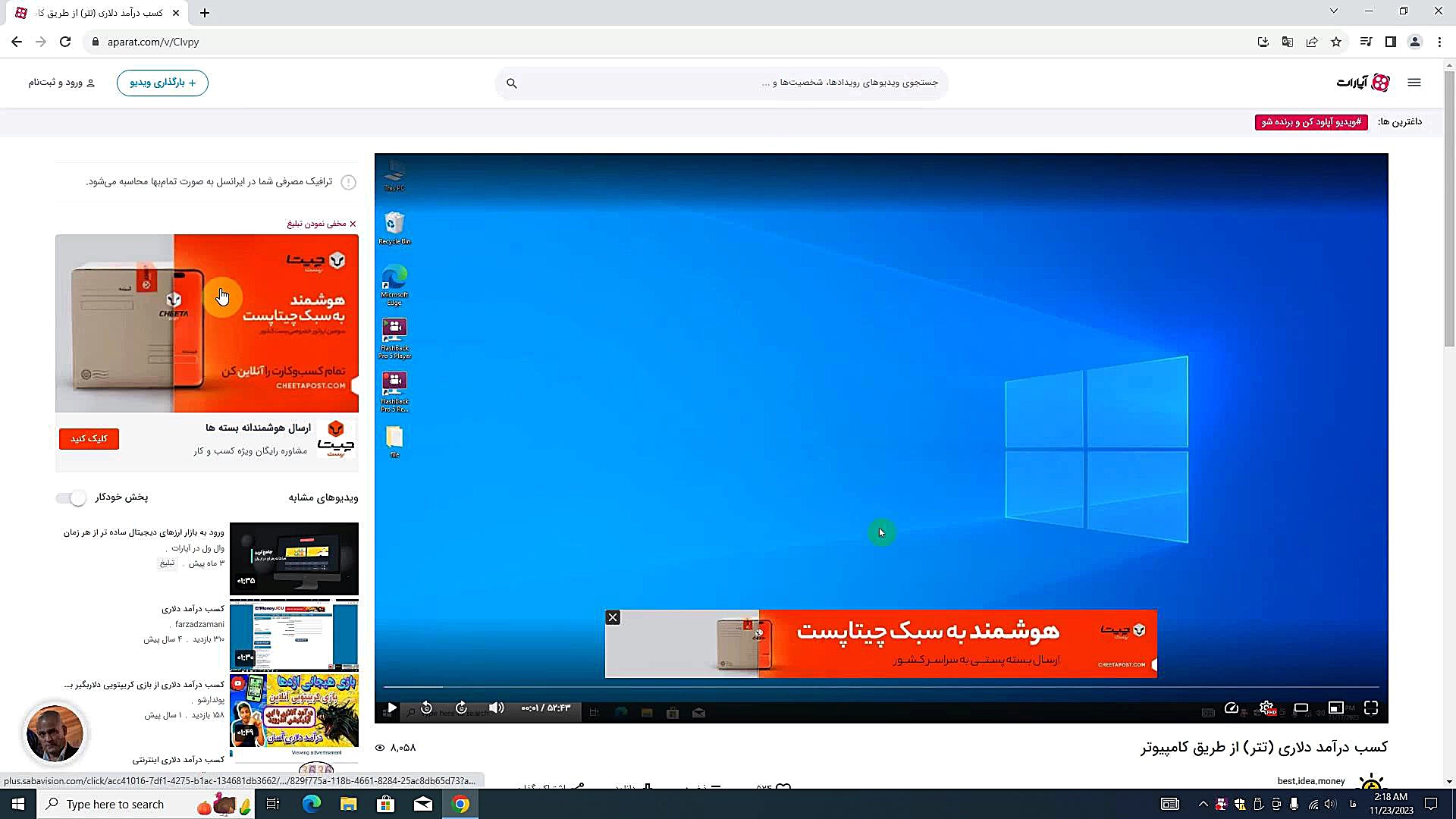The image size is (1456, 819).
Task: Open the trending hashtag tag in red
Action: click(1311, 122)
